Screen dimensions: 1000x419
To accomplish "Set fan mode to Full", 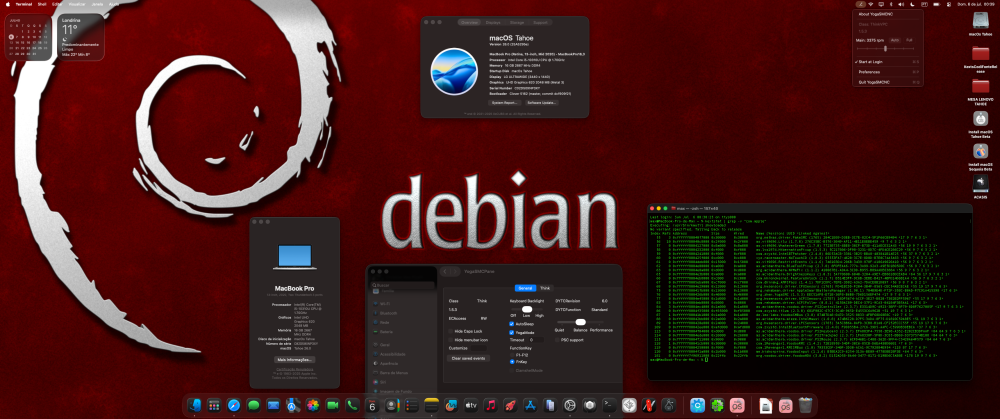I will 909,40.
